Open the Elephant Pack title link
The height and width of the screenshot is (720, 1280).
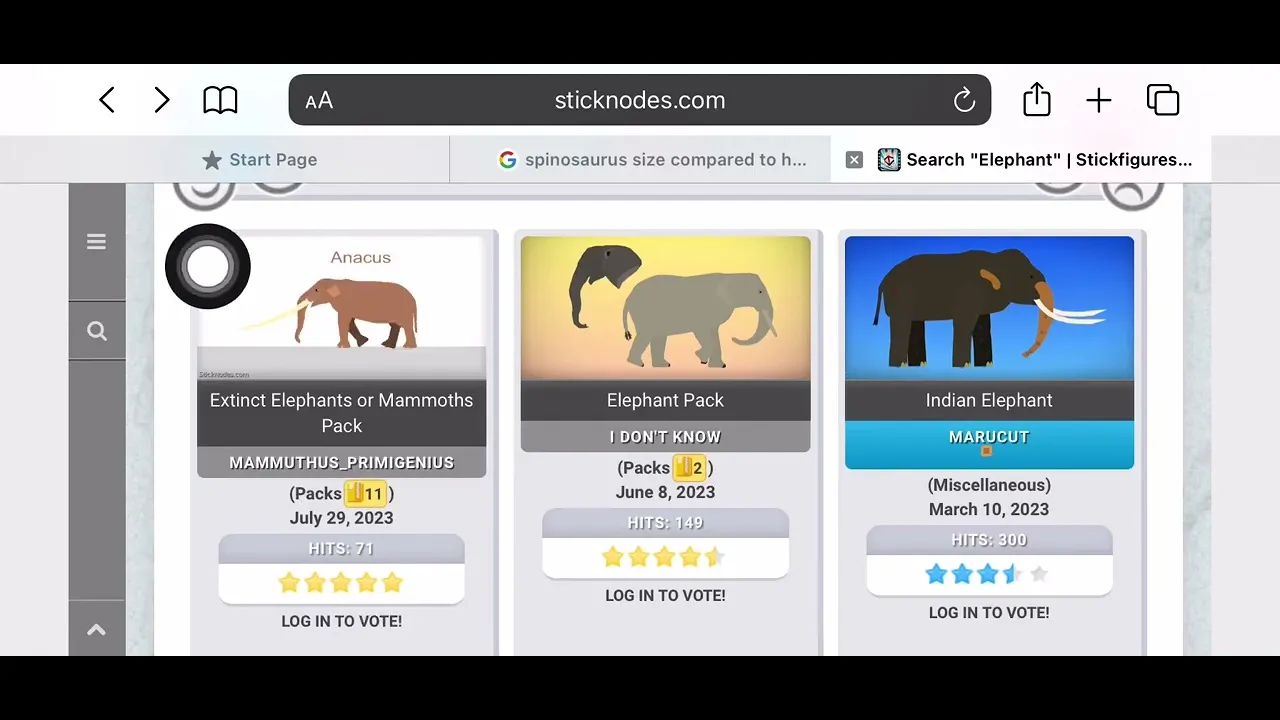tap(666, 400)
